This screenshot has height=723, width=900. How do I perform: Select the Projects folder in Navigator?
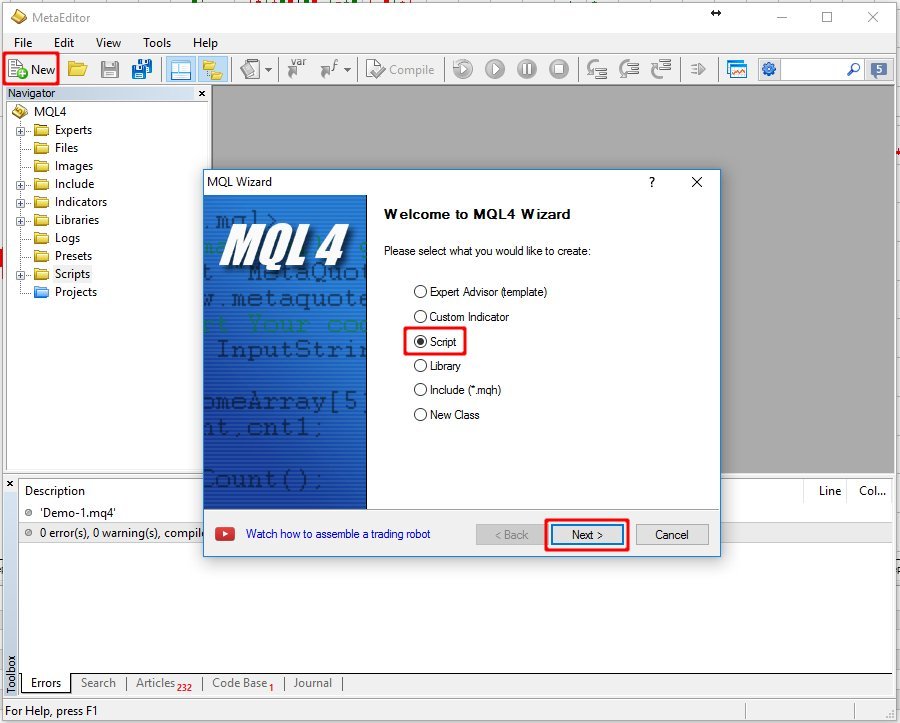click(x=76, y=291)
